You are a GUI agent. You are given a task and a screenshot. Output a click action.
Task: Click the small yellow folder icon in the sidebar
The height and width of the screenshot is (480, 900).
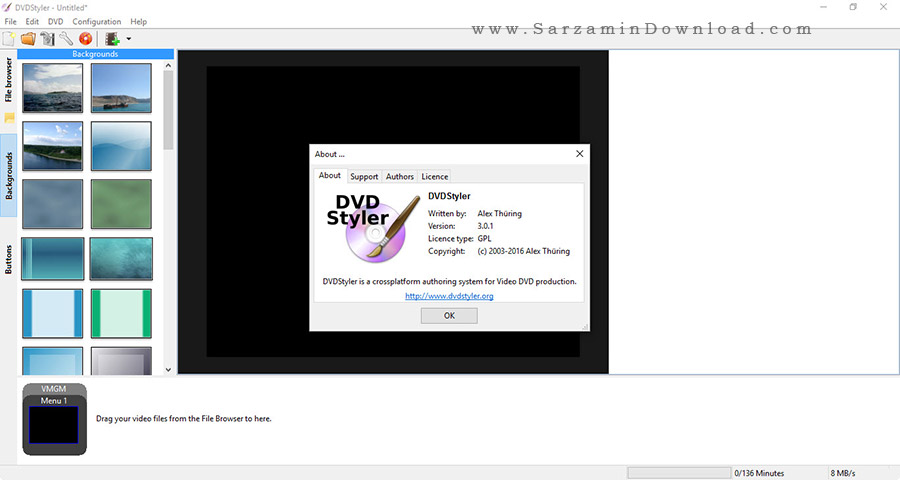click(9, 118)
